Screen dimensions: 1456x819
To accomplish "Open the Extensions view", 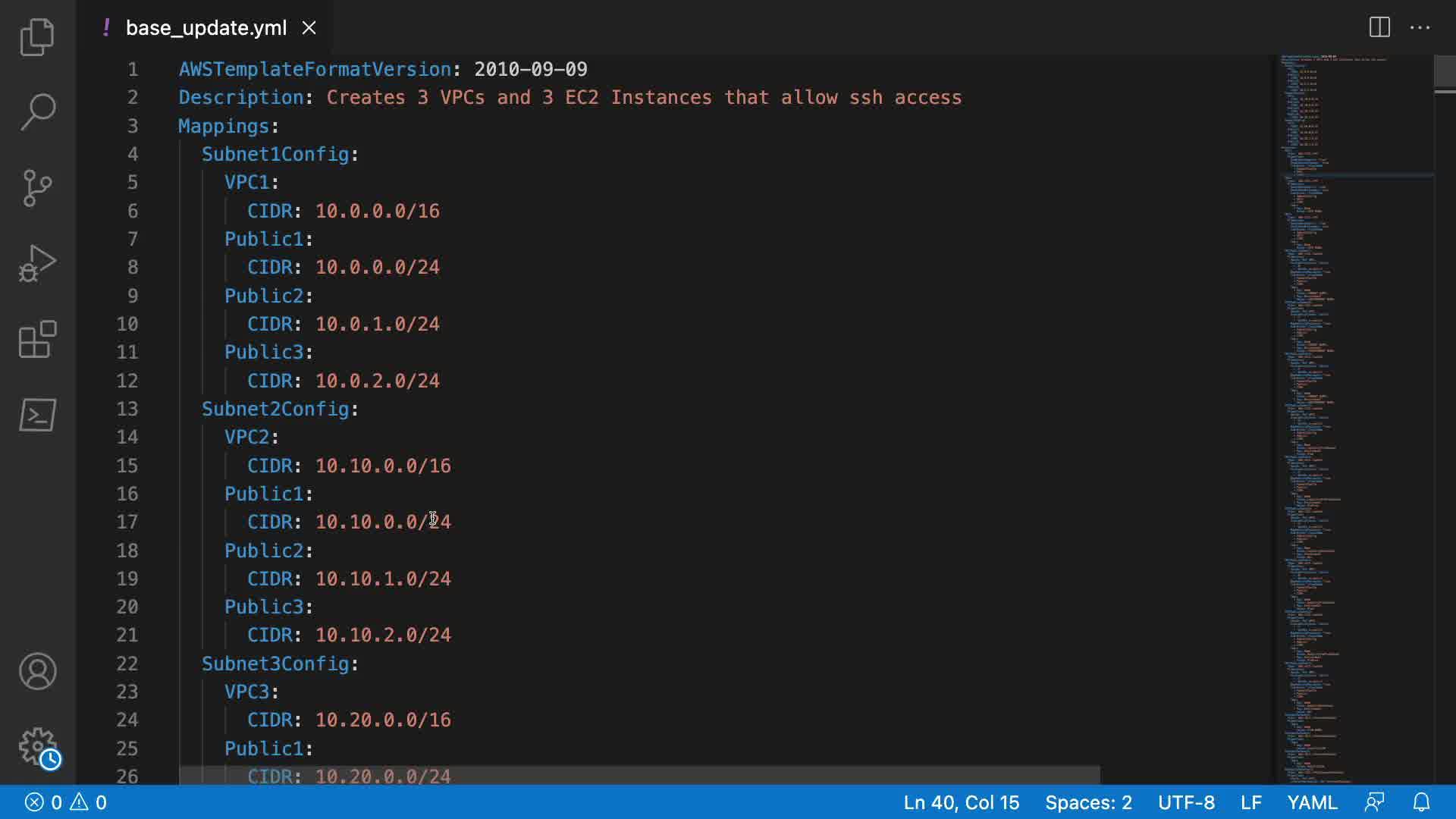I will (37, 339).
